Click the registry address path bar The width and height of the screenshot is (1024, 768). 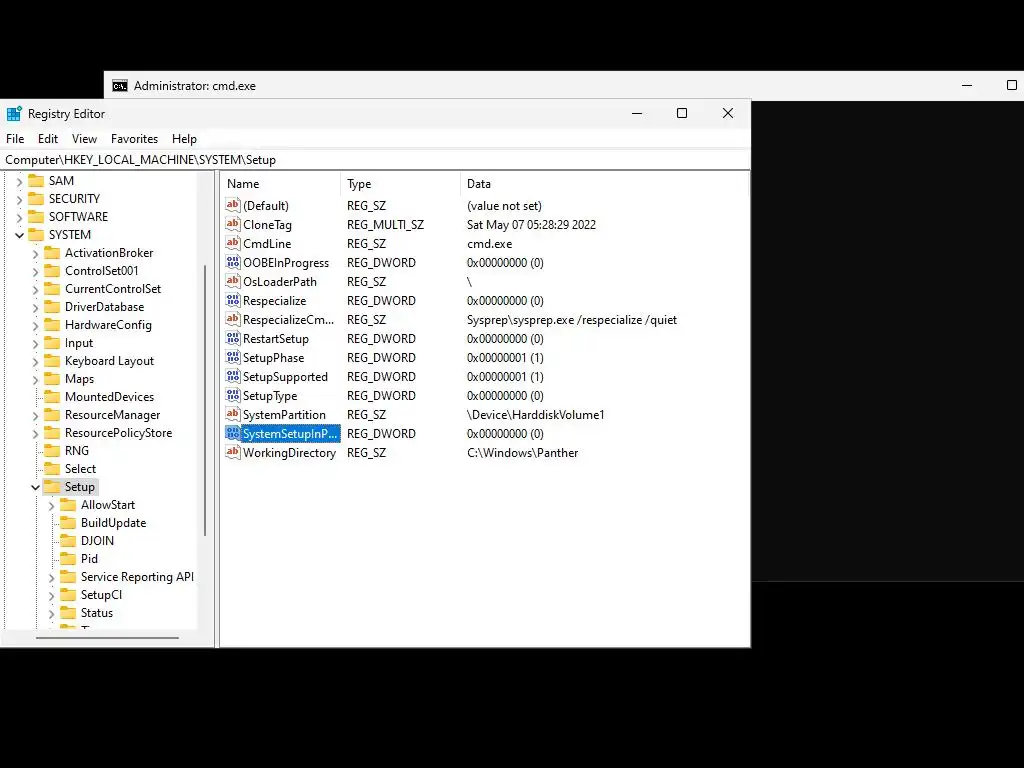pos(375,160)
